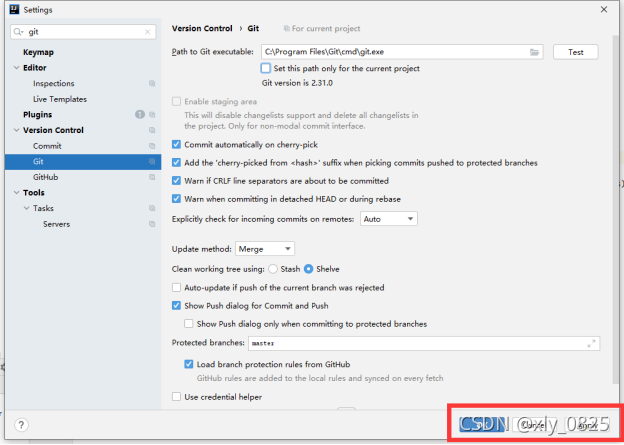Uncheck 'Load branch protection rules from GitHub'

pos(189,364)
